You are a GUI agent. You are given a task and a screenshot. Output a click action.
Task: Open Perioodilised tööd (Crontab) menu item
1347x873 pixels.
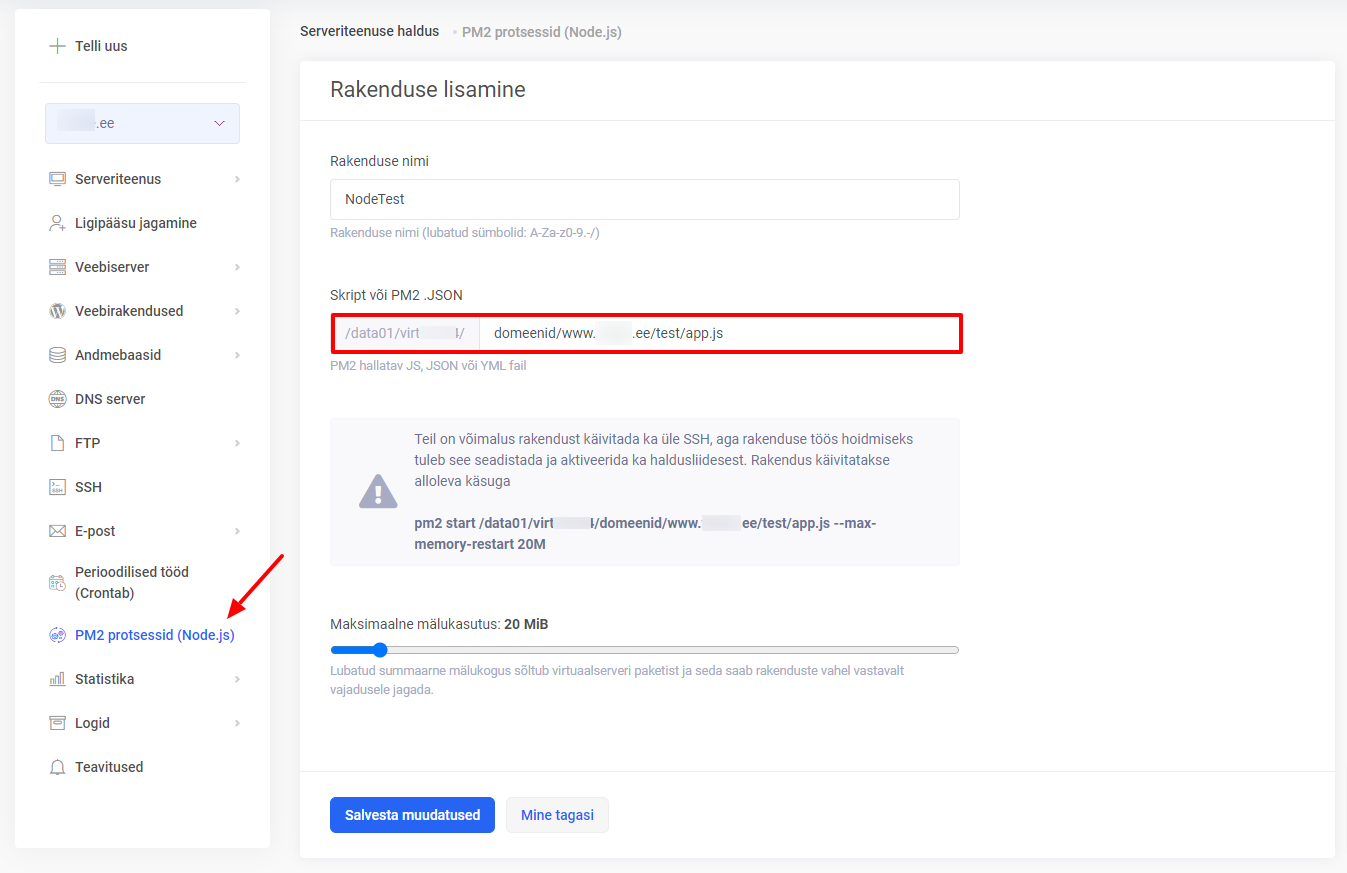tap(131, 582)
